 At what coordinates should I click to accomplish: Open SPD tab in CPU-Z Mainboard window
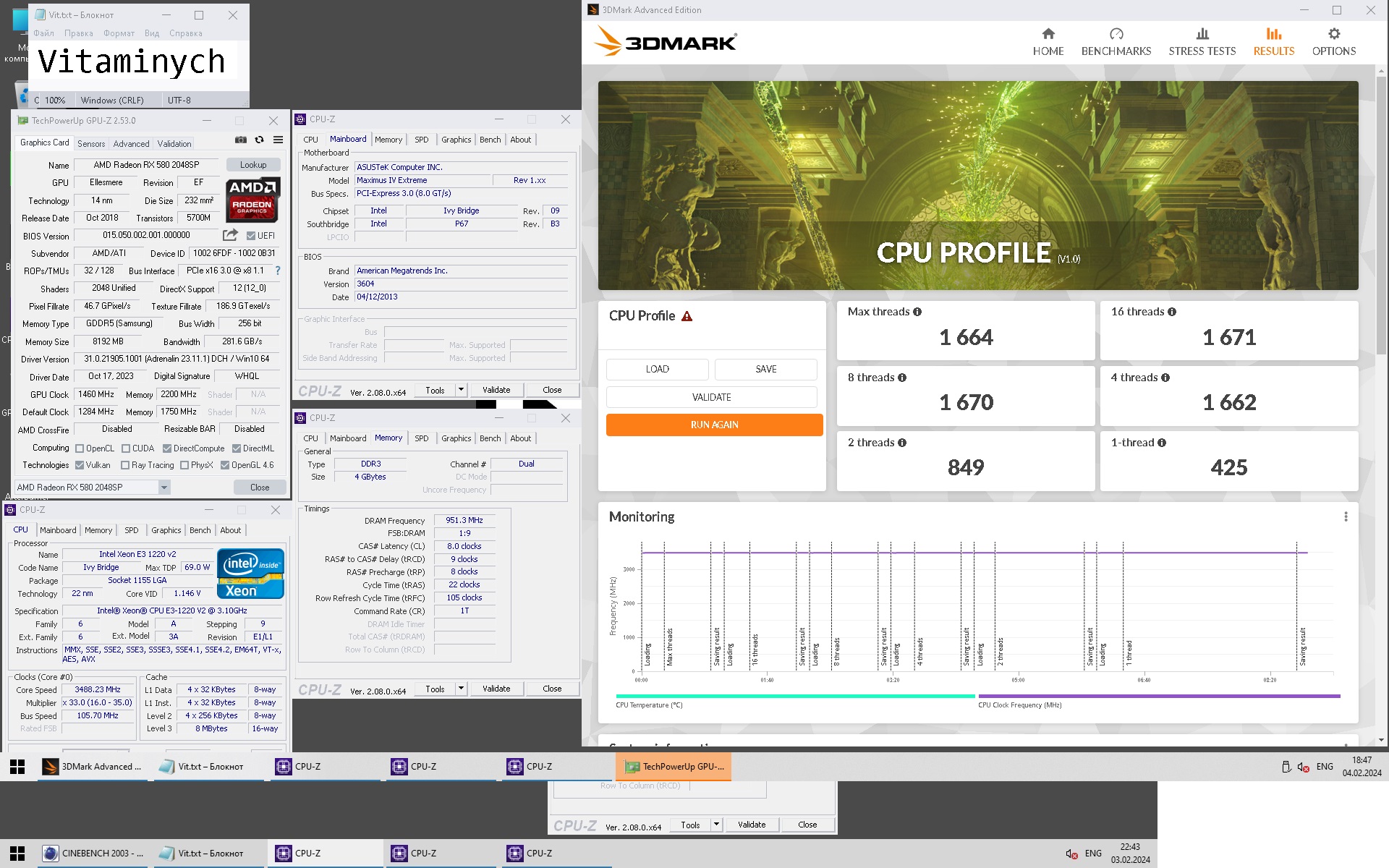(x=422, y=140)
